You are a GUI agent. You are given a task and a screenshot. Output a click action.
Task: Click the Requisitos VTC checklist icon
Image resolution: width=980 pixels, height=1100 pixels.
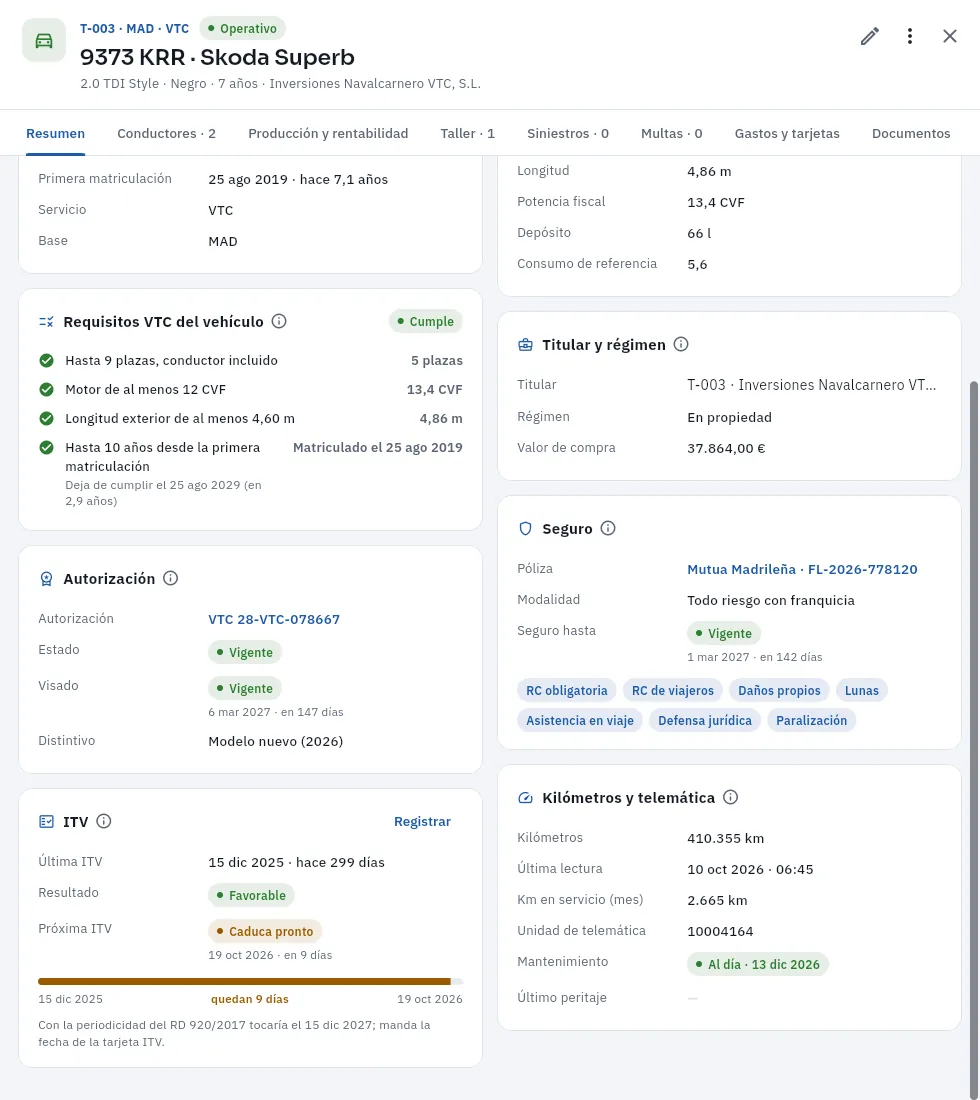[x=46, y=322]
